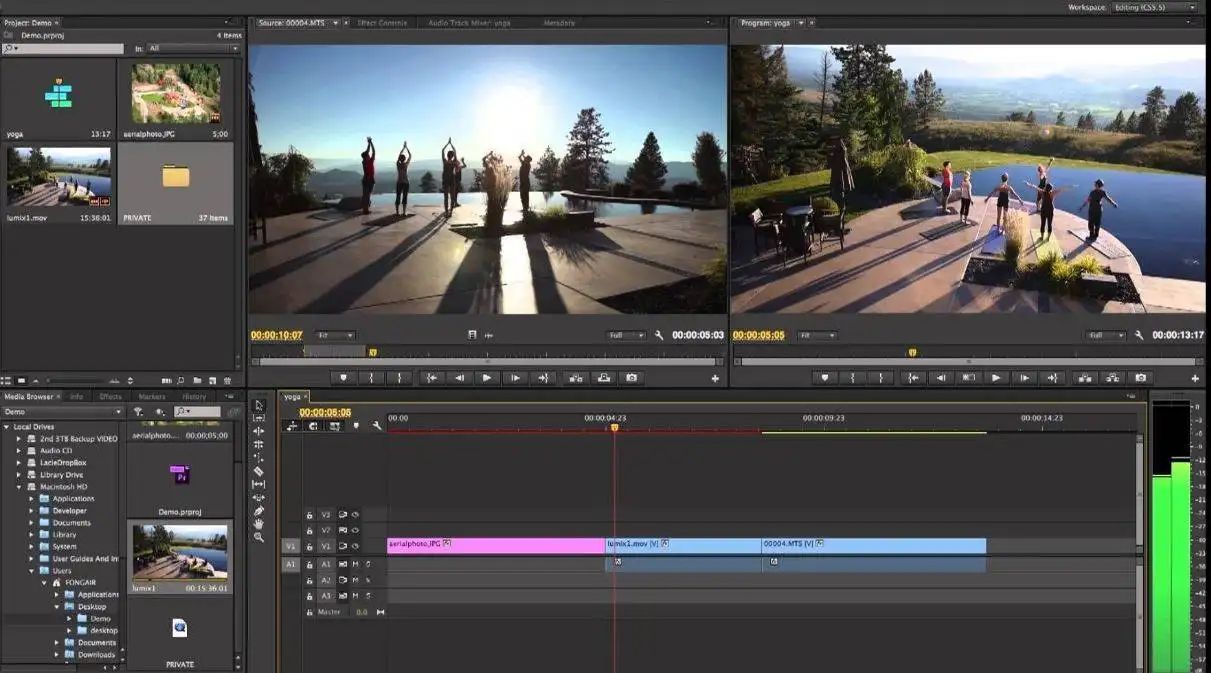Screen dimensions: 1211x673
Task: Click the Export Frame camera icon in Program monitor
Action: click(1140, 378)
